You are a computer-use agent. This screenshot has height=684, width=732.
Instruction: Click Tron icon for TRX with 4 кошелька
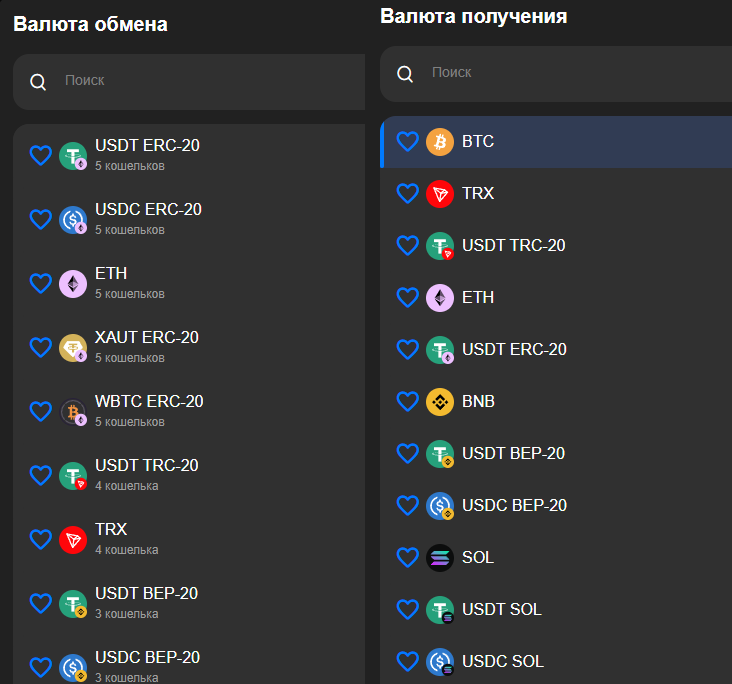(x=73, y=540)
